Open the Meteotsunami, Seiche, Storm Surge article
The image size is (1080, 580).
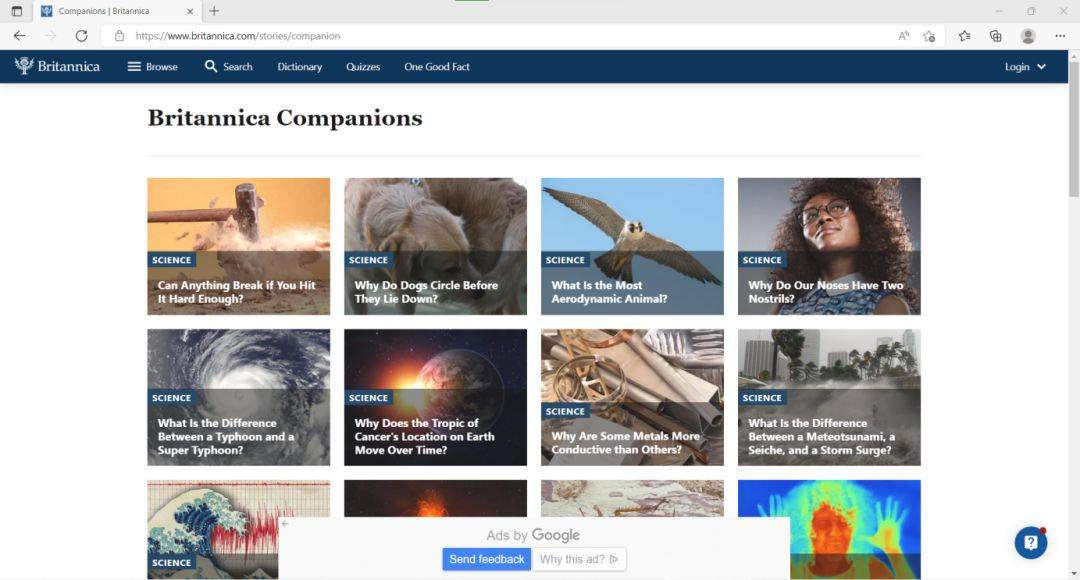pyautogui.click(x=829, y=397)
